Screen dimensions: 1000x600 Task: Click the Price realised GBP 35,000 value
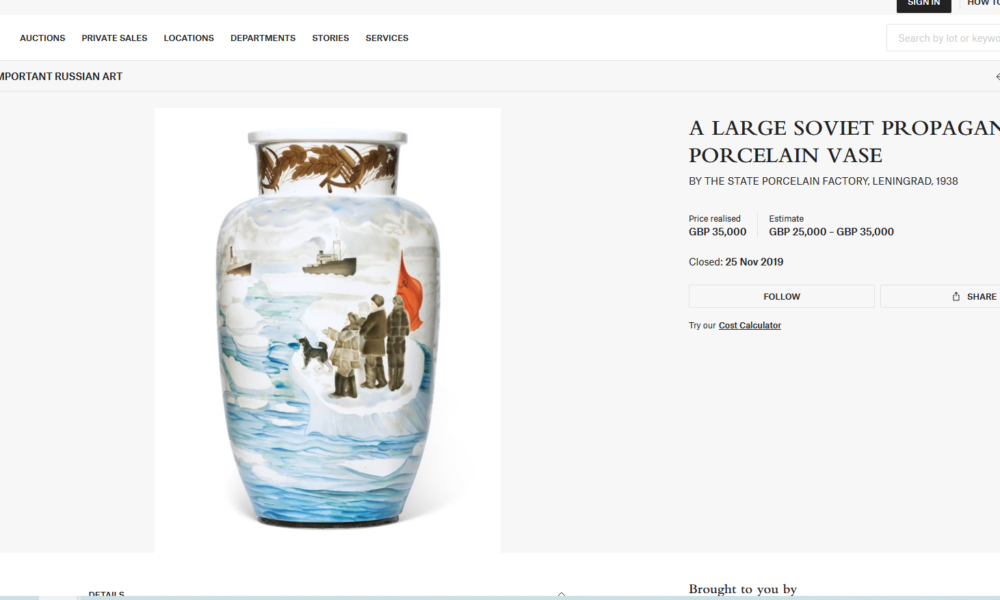pos(717,231)
